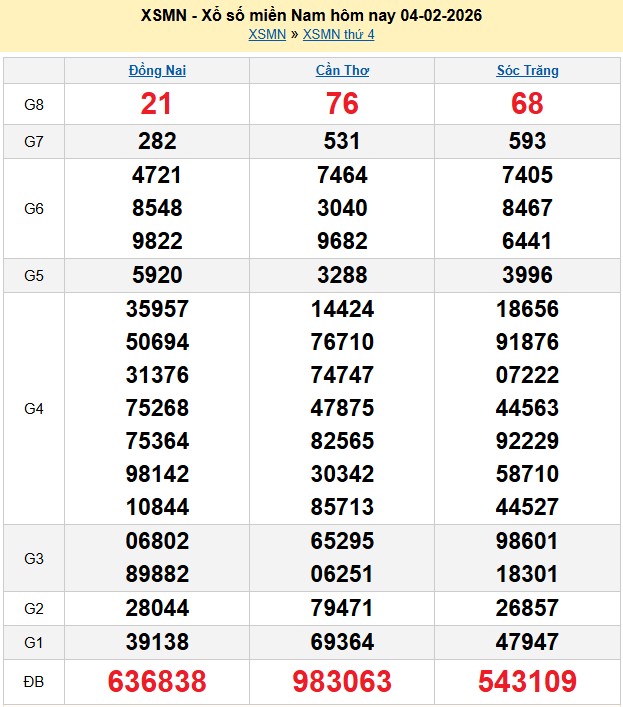Click Cần Thơ G2 number 79471
This screenshot has width=623, height=707.
342,608
